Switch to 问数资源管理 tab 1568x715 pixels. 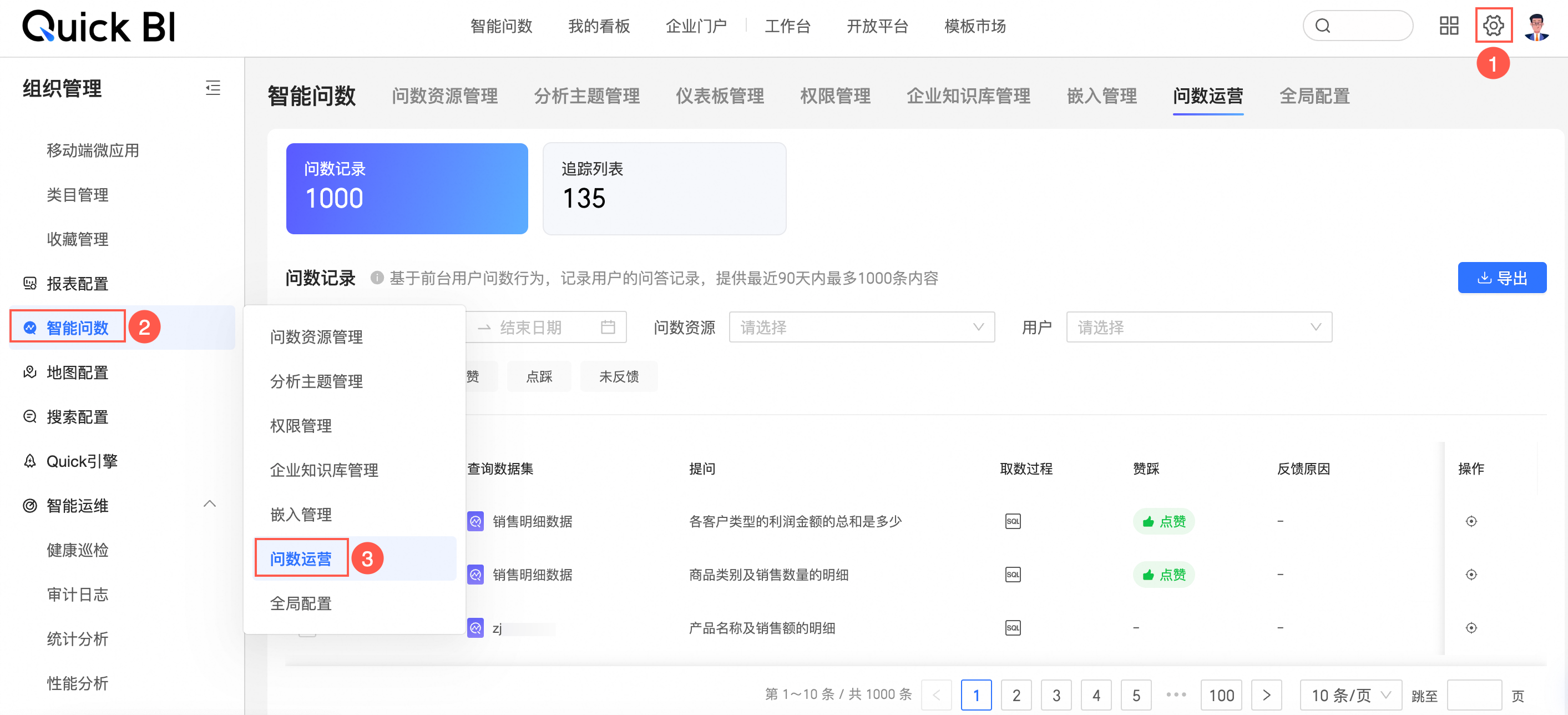pos(444,95)
